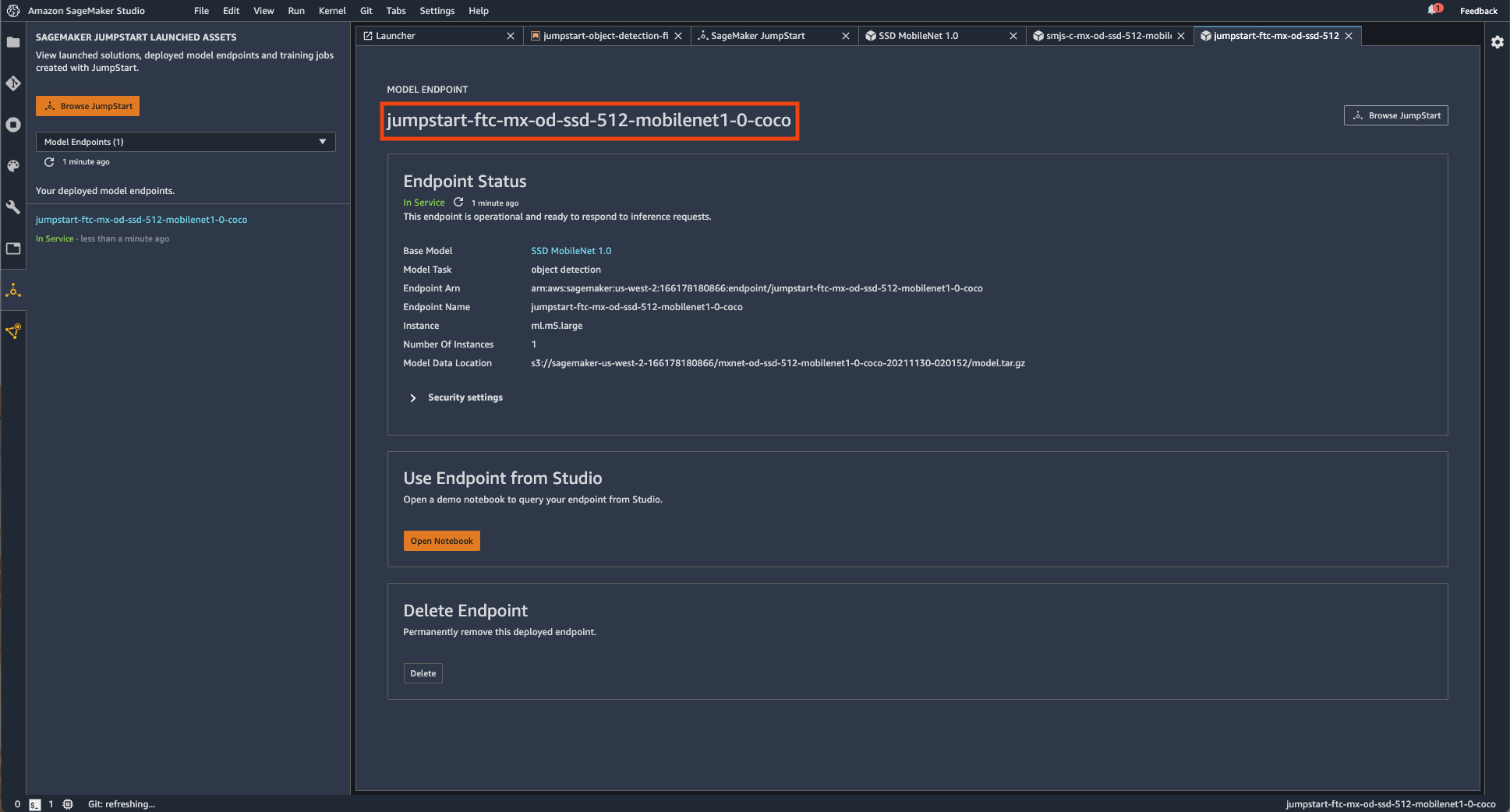Click the object detection model task value

pyautogui.click(x=566, y=270)
